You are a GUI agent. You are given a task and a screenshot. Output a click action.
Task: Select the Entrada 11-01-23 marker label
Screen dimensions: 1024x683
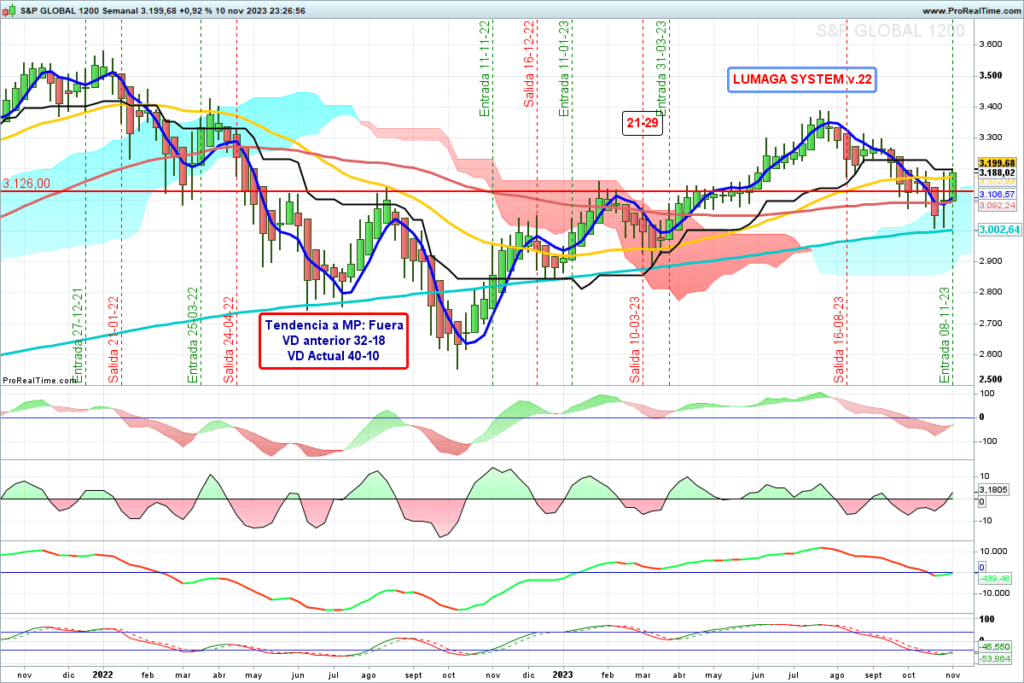pyautogui.click(x=564, y=69)
